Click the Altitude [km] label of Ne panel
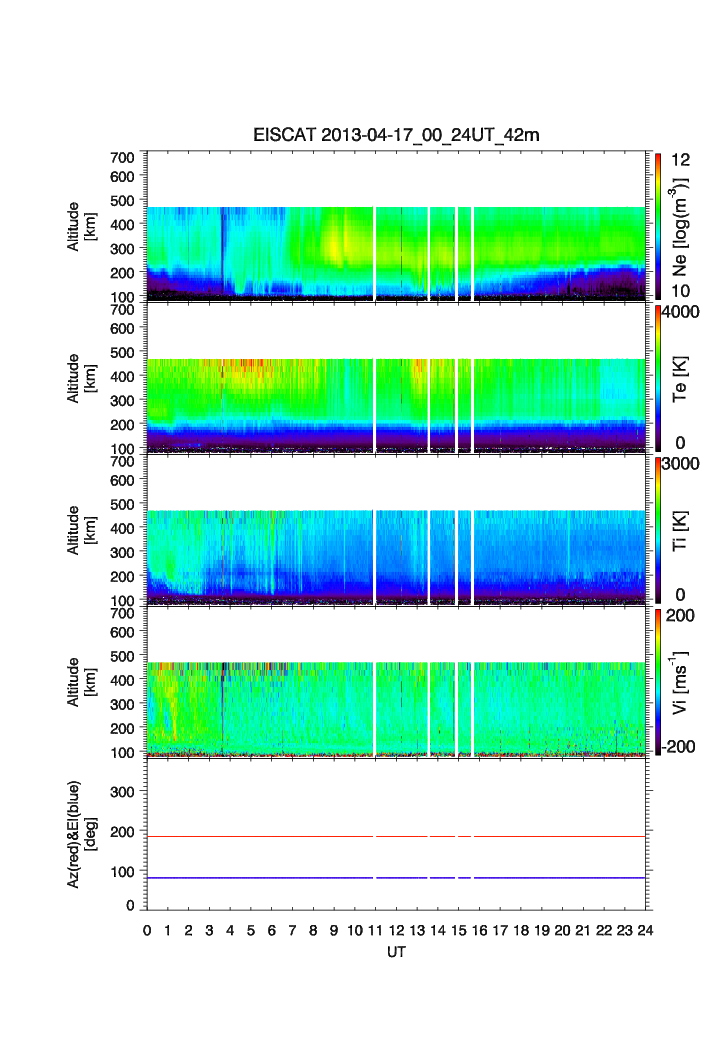Image resolution: width=708 pixels, height=1062 pixels. click(81, 226)
